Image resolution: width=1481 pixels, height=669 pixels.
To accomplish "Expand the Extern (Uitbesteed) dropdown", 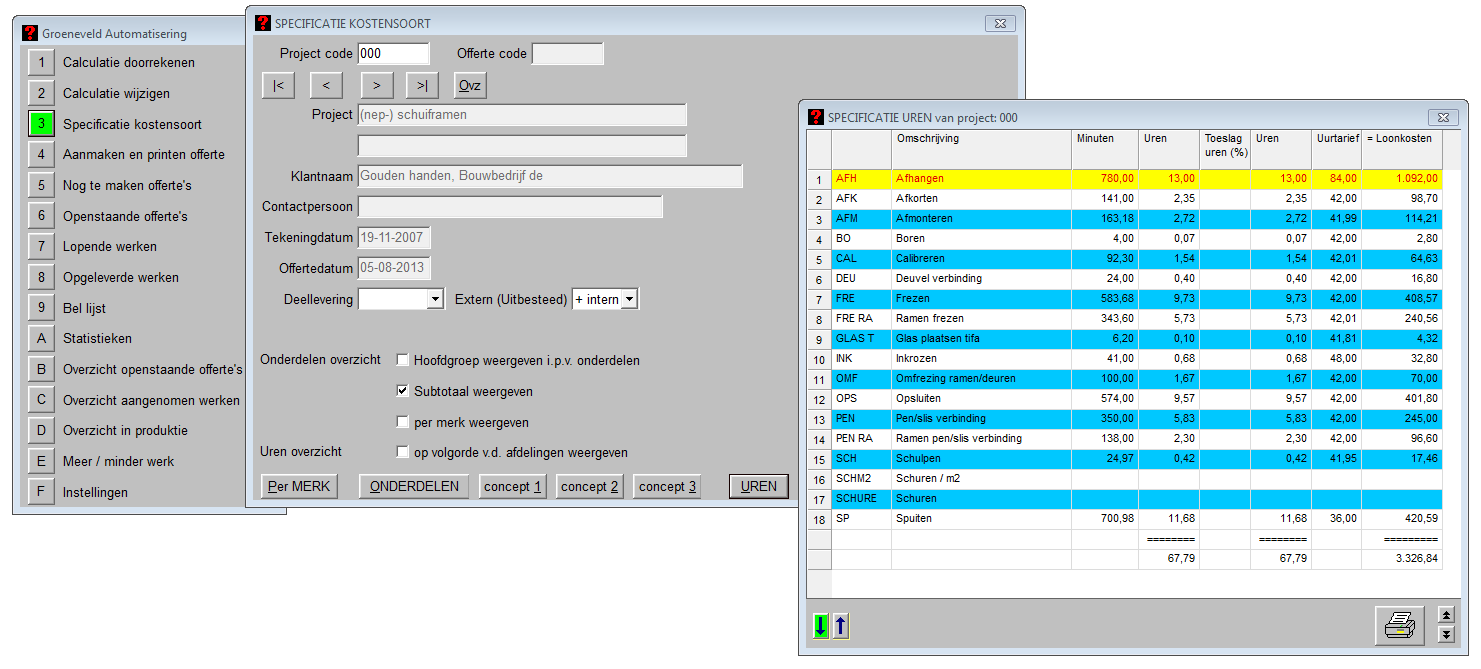I will [x=628, y=299].
